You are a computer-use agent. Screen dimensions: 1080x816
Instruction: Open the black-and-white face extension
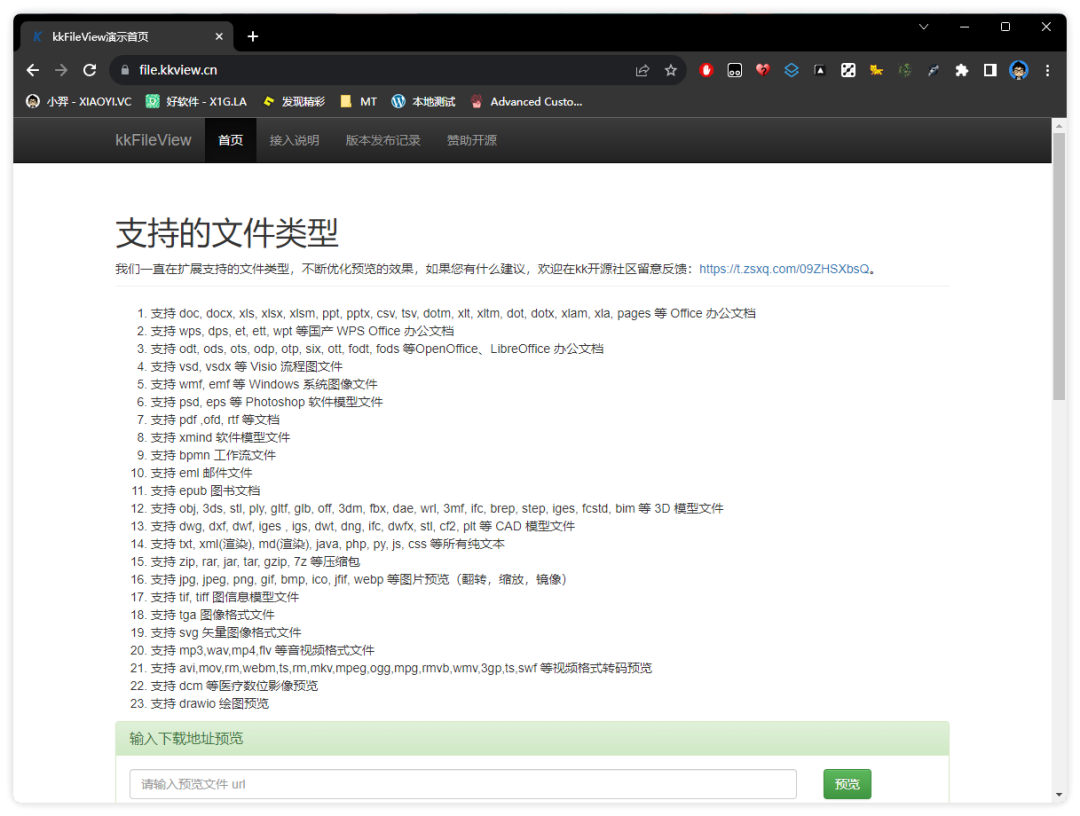pyautogui.click(x=735, y=70)
